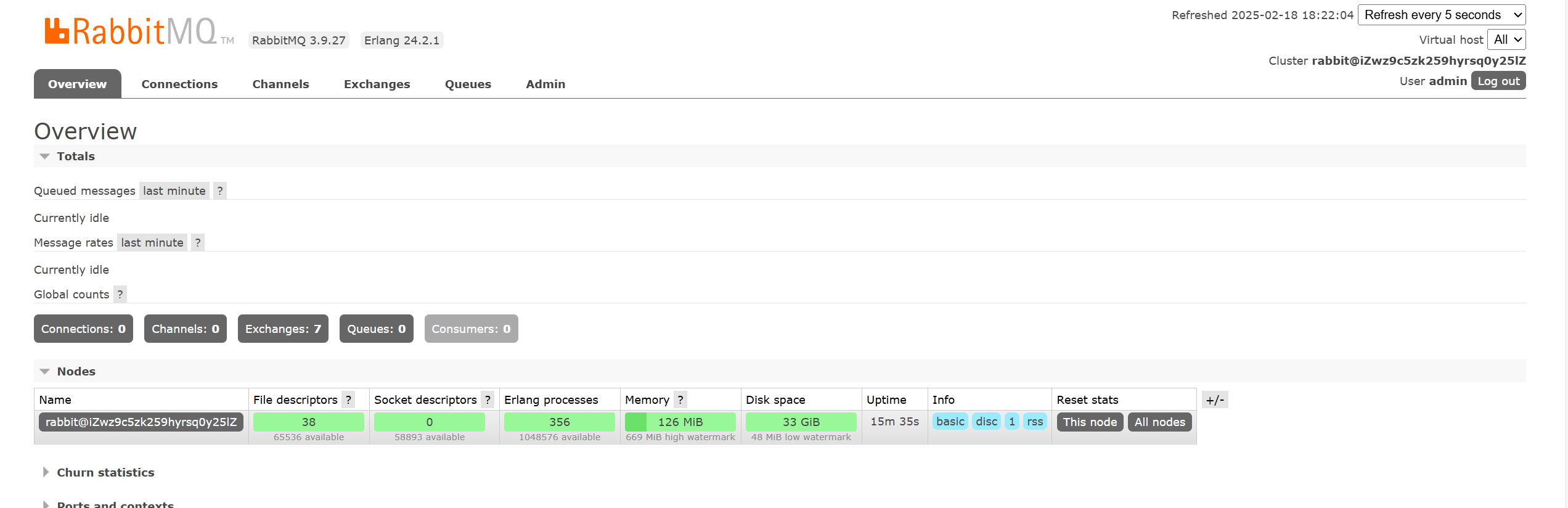
Task: Switch to the Overview tab
Action: coord(78,84)
